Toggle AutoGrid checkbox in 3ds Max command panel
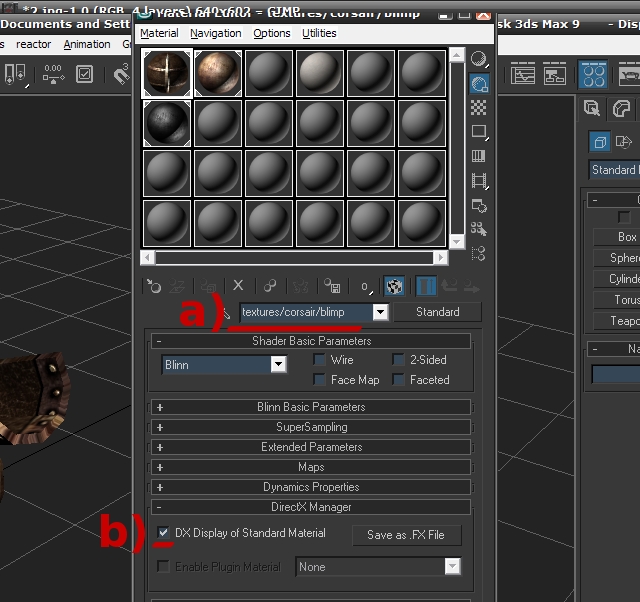 coord(624,217)
